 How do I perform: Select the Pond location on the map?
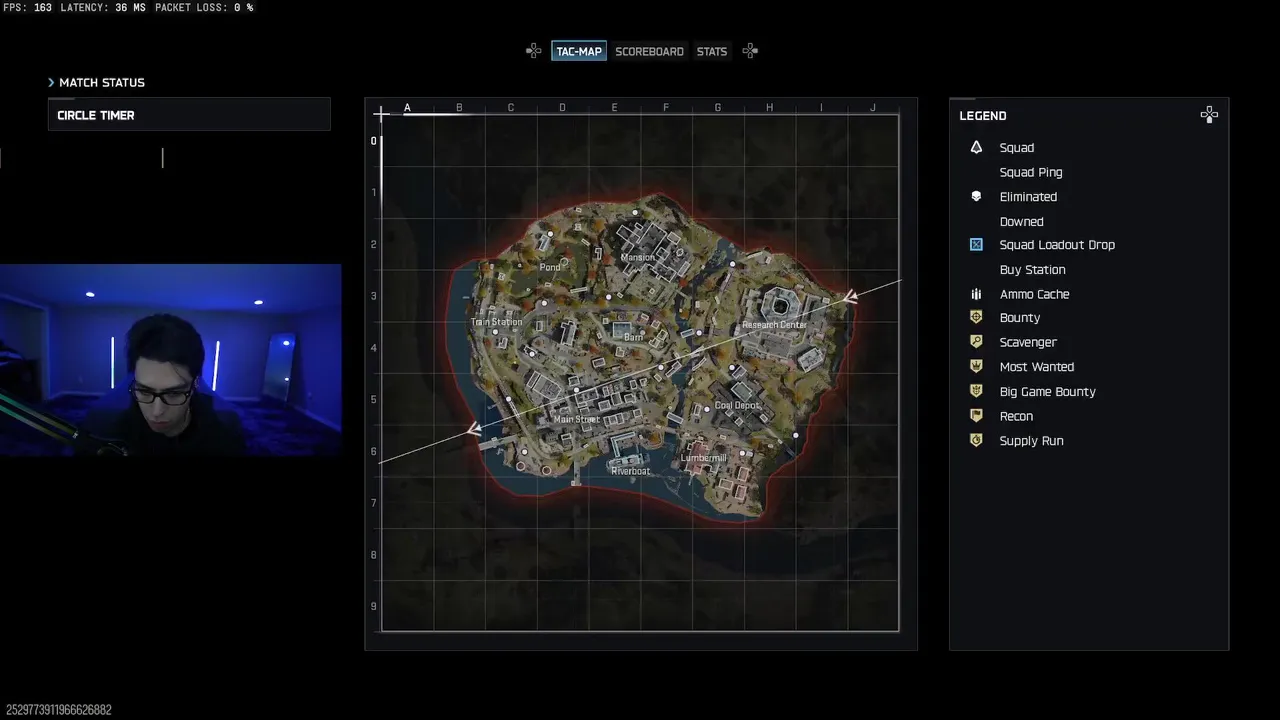pos(550,267)
